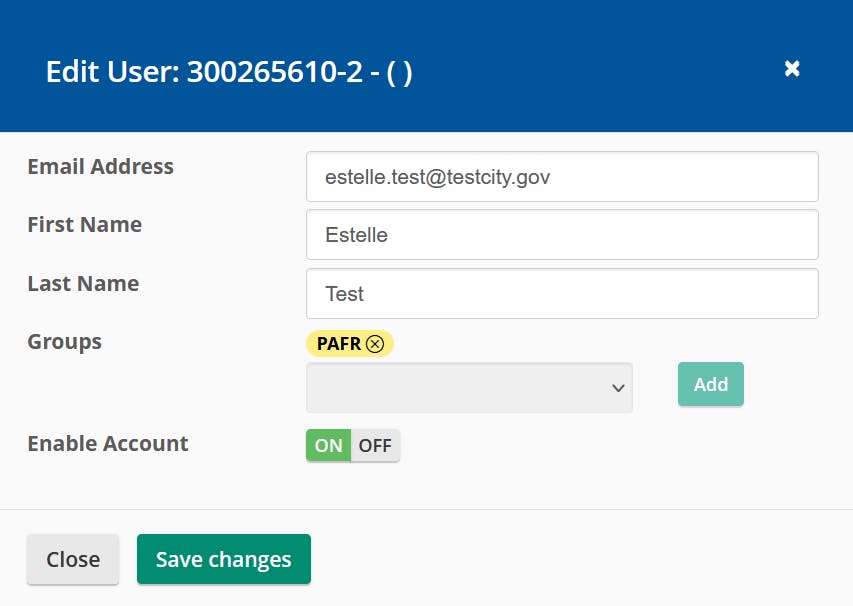Click the Email Address input field

(x=562, y=177)
